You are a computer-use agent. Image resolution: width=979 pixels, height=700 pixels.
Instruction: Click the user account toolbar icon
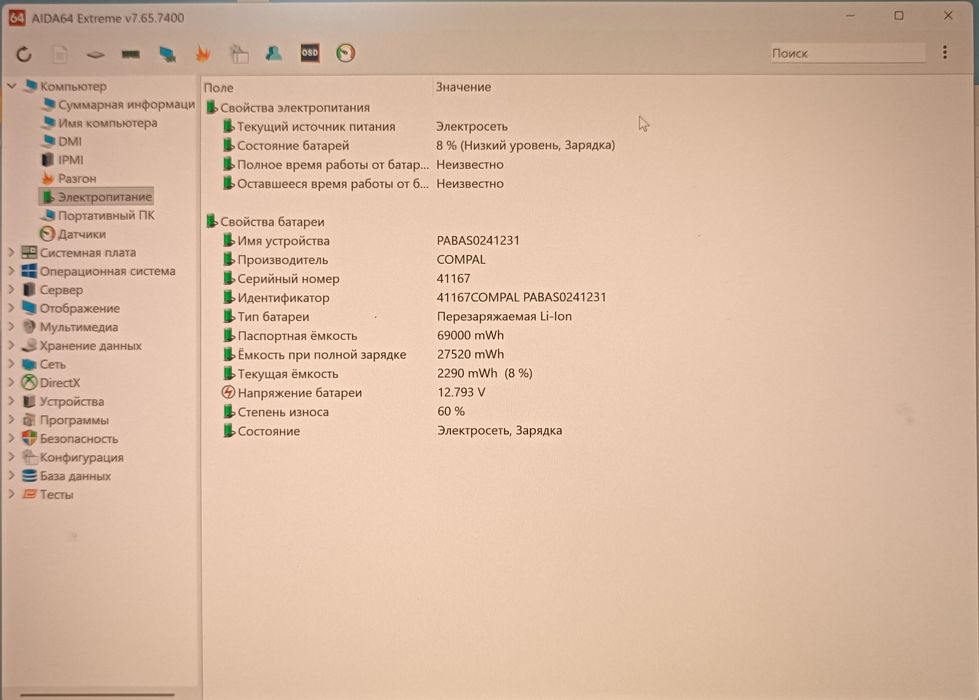pyautogui.click(x=274, y=53)
